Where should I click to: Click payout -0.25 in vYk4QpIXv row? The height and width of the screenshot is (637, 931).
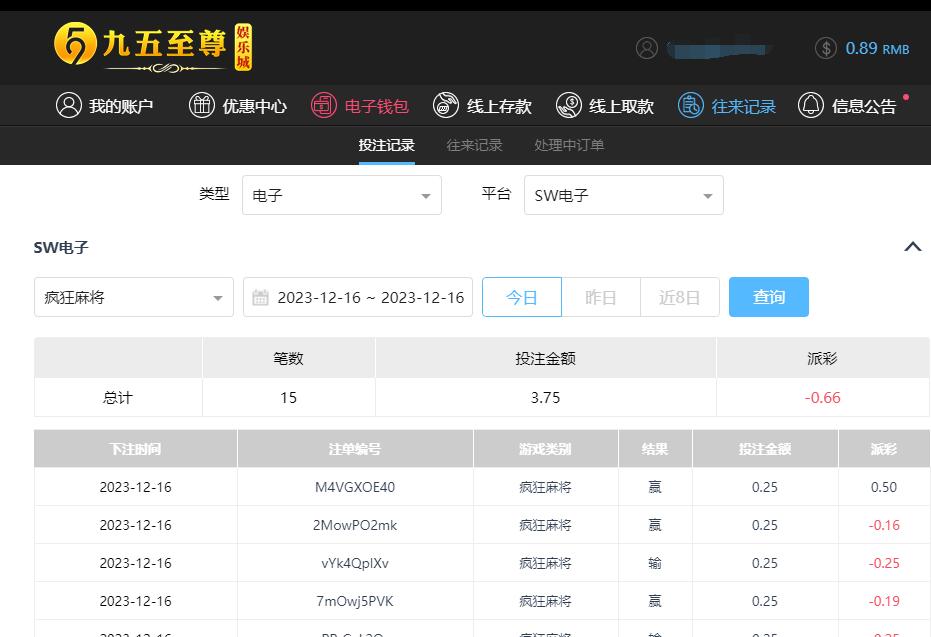coord(884,563)
